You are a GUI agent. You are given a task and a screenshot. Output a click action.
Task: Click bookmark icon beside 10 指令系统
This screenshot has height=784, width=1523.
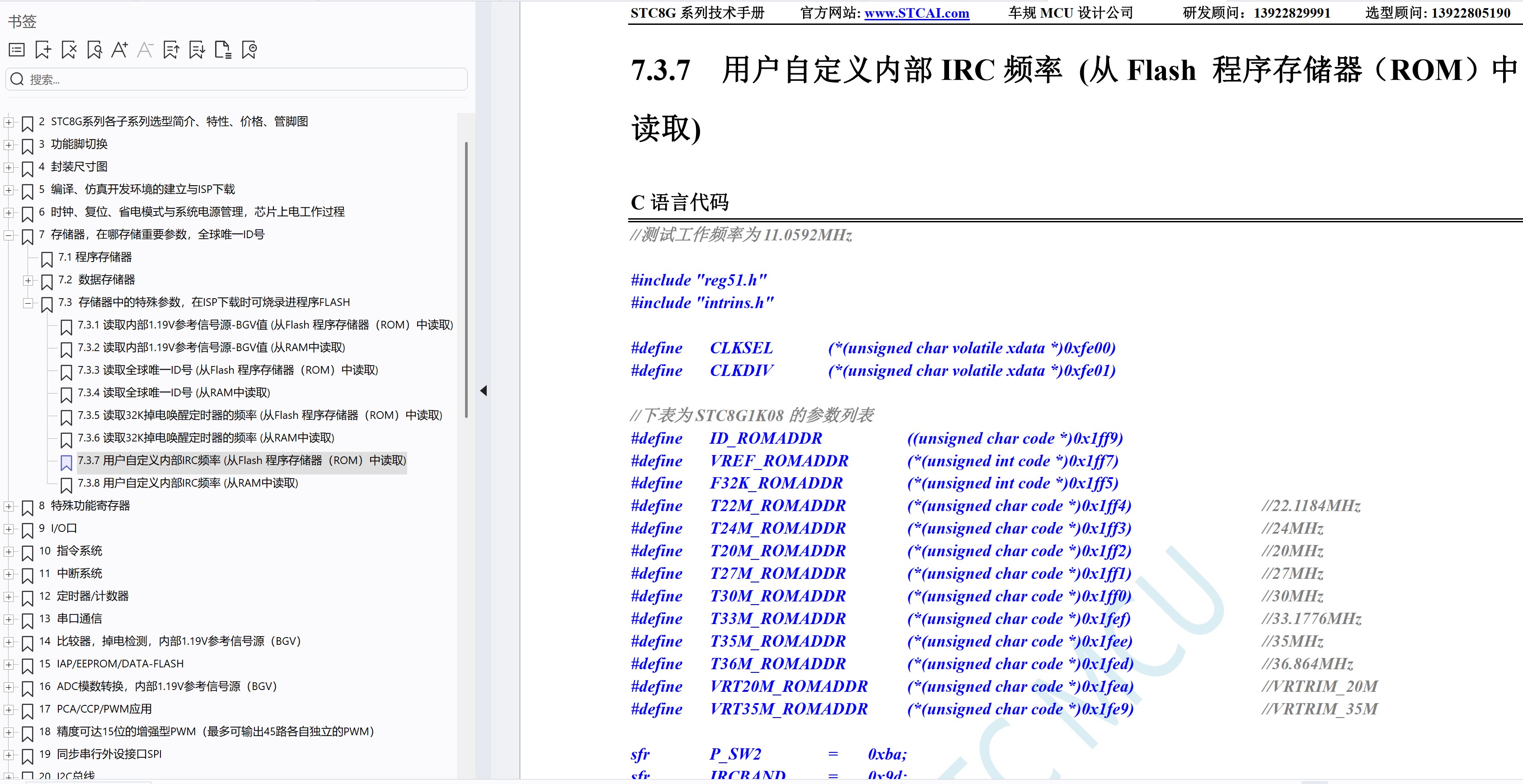(27, 553)
